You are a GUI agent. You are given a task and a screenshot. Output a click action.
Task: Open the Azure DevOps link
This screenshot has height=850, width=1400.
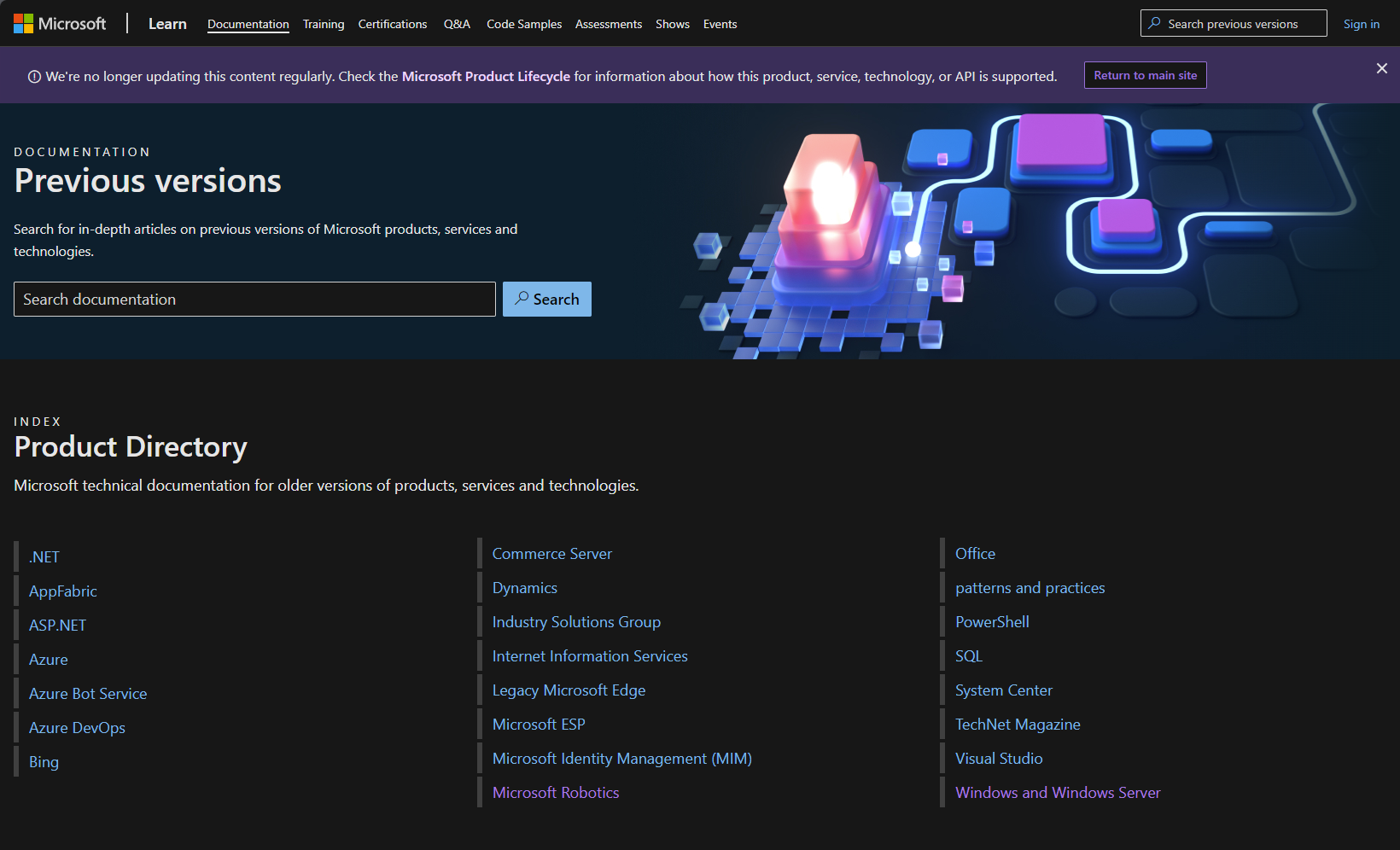coord(77,728)
